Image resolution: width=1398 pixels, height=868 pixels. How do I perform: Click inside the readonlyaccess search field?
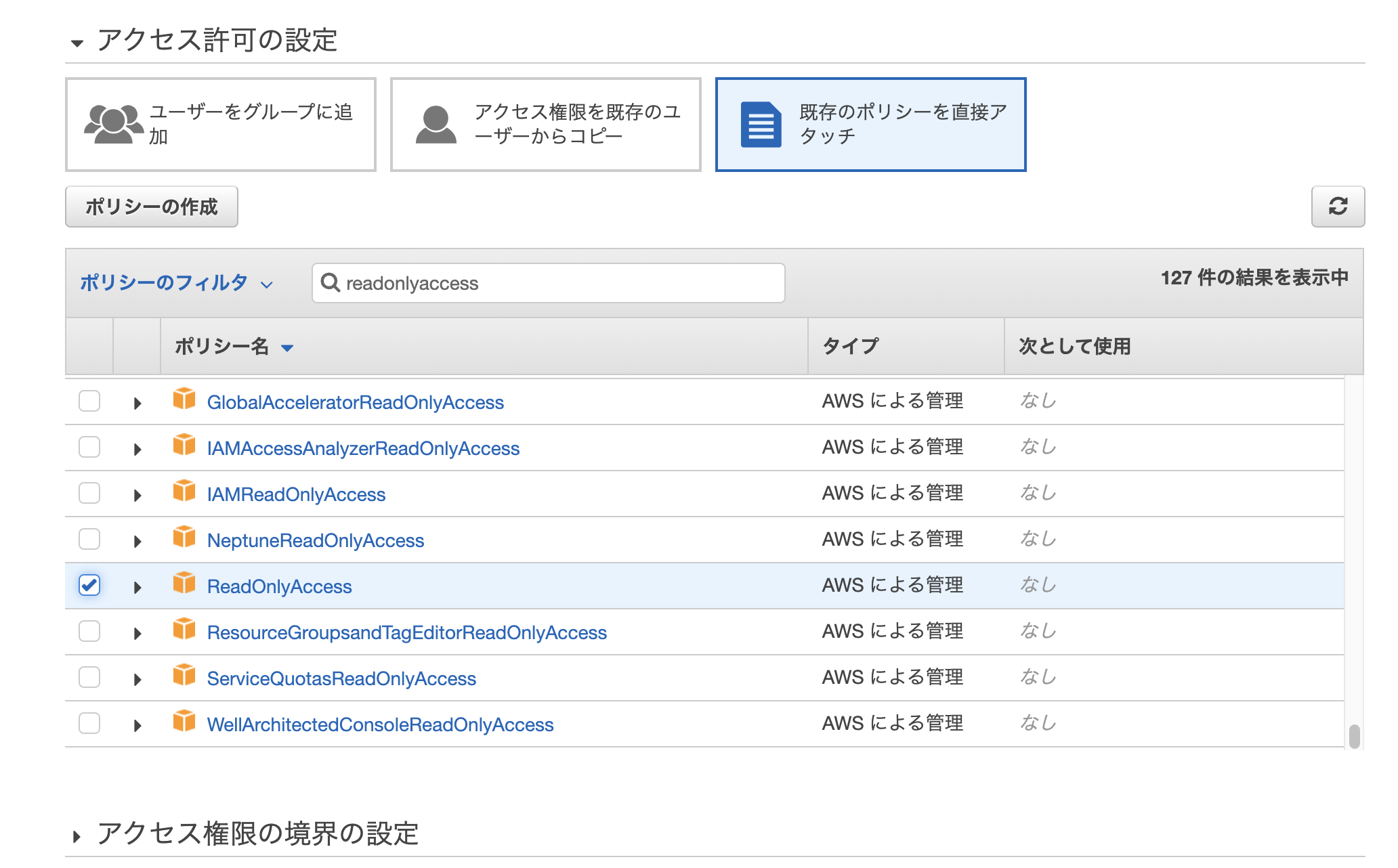coord(549,283)
